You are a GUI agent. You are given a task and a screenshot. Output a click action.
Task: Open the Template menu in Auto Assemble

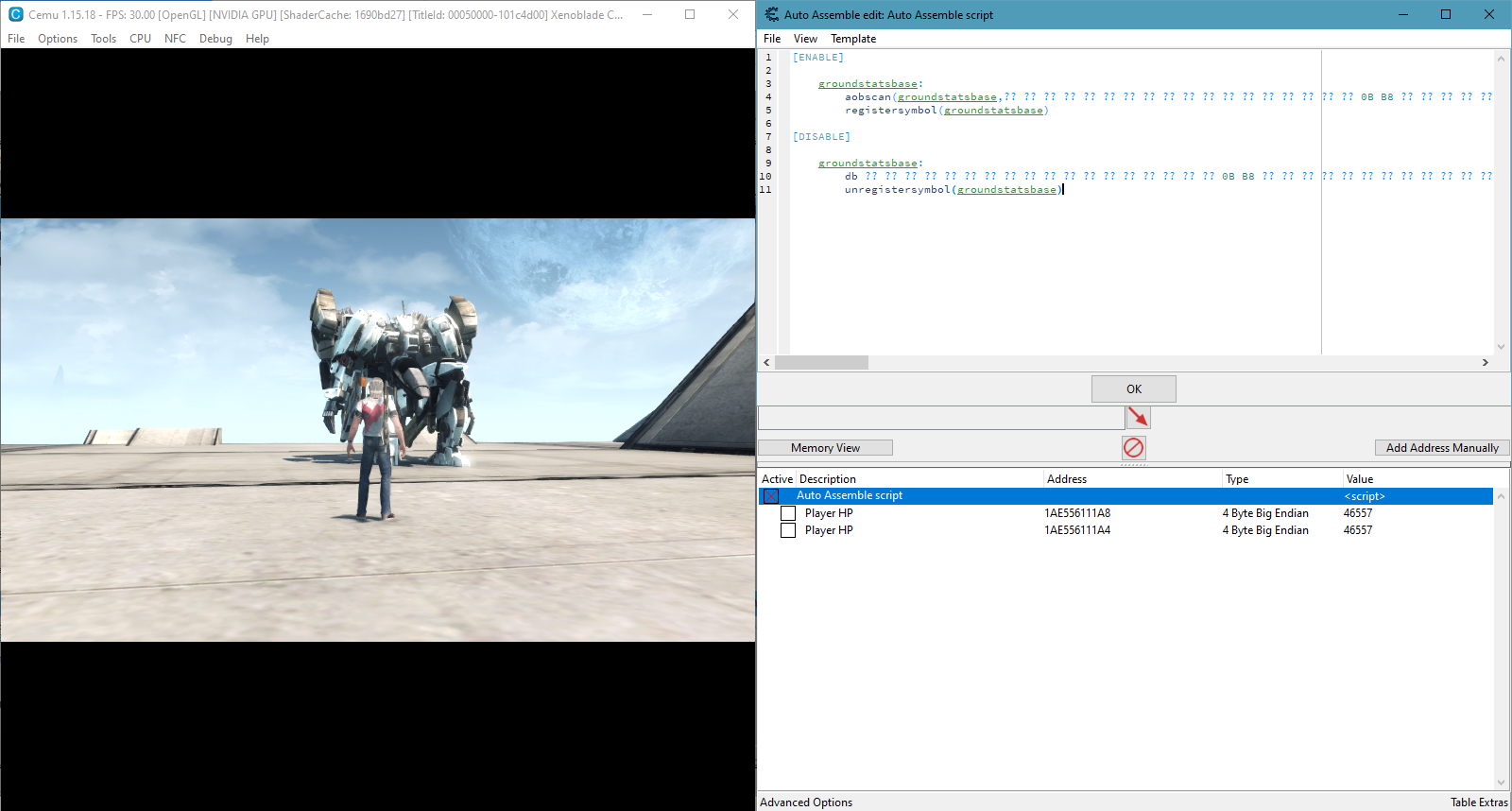852,39
